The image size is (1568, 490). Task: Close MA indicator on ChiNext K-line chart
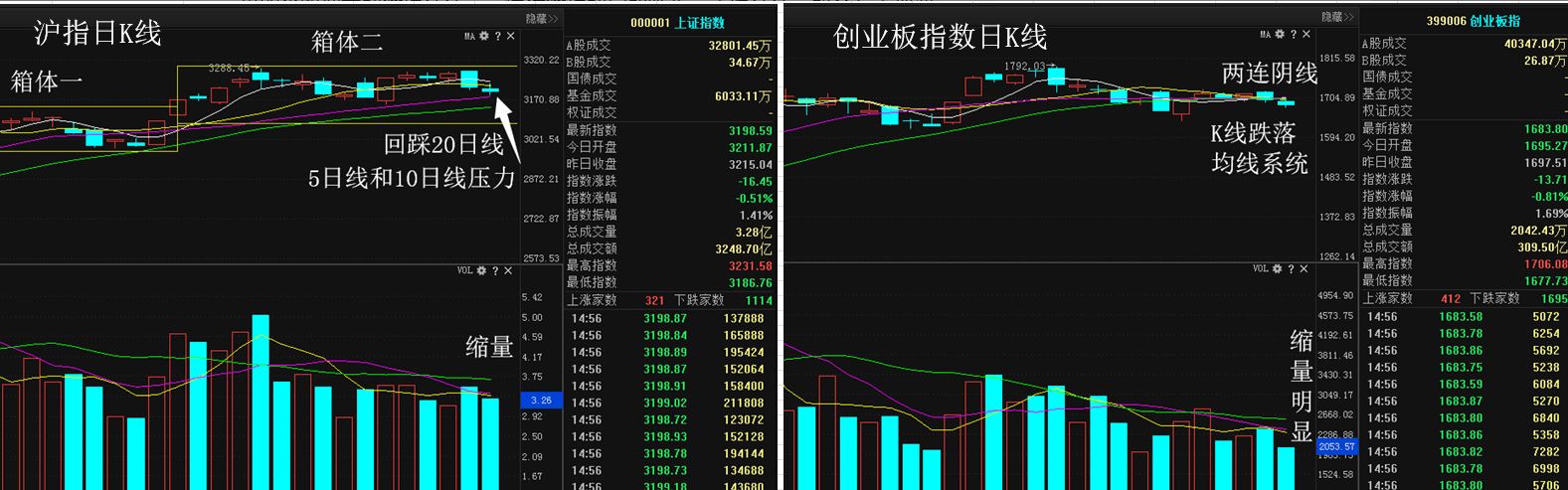click(x=1306, y=34)
